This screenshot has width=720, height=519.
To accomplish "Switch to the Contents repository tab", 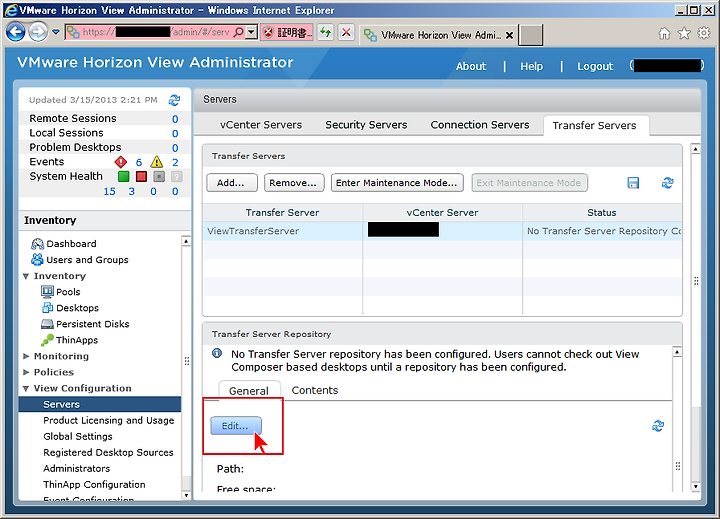I will point(315,390).
